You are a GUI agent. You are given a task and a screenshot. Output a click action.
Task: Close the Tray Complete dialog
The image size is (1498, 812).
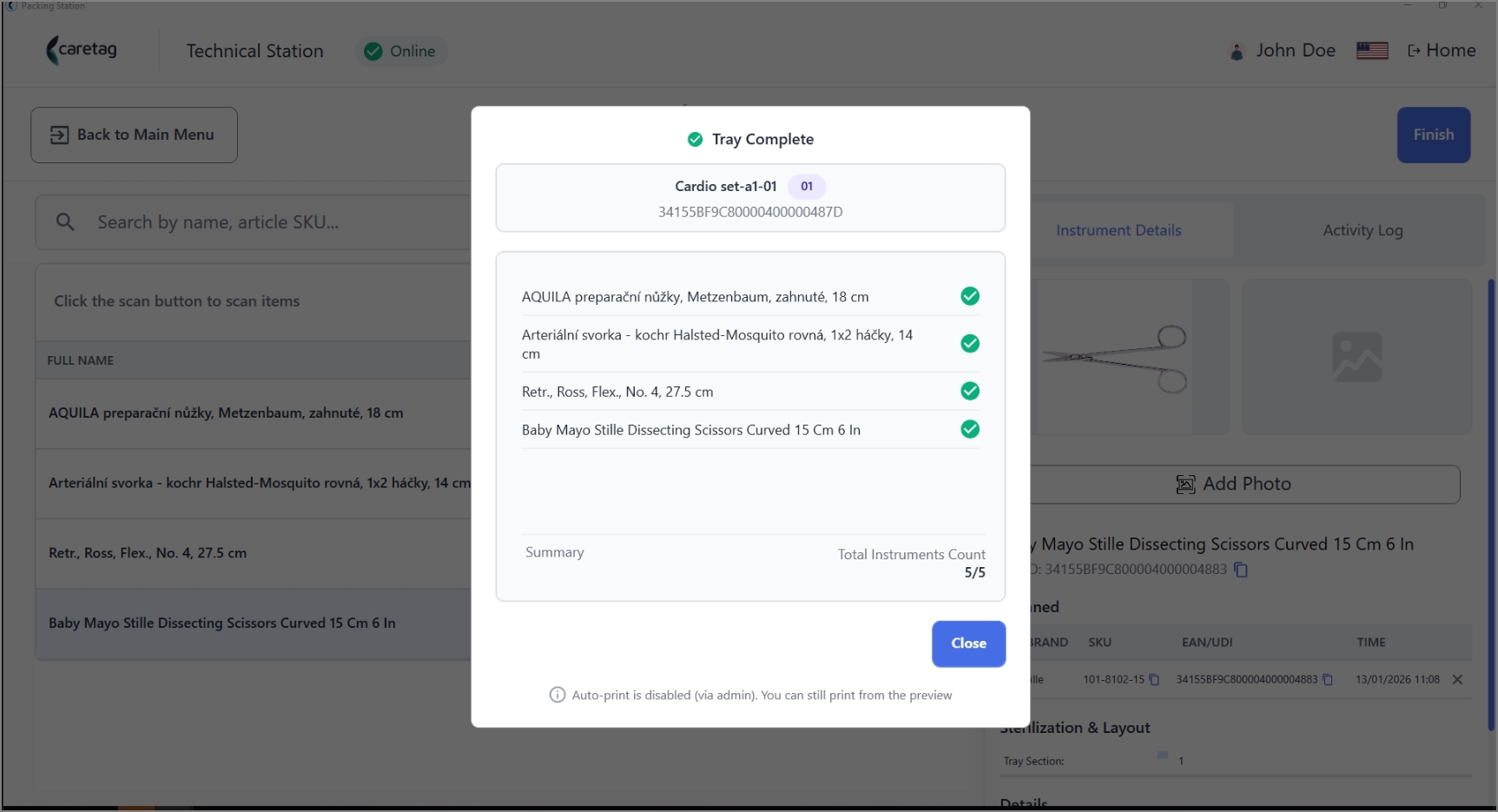[968, 644]
